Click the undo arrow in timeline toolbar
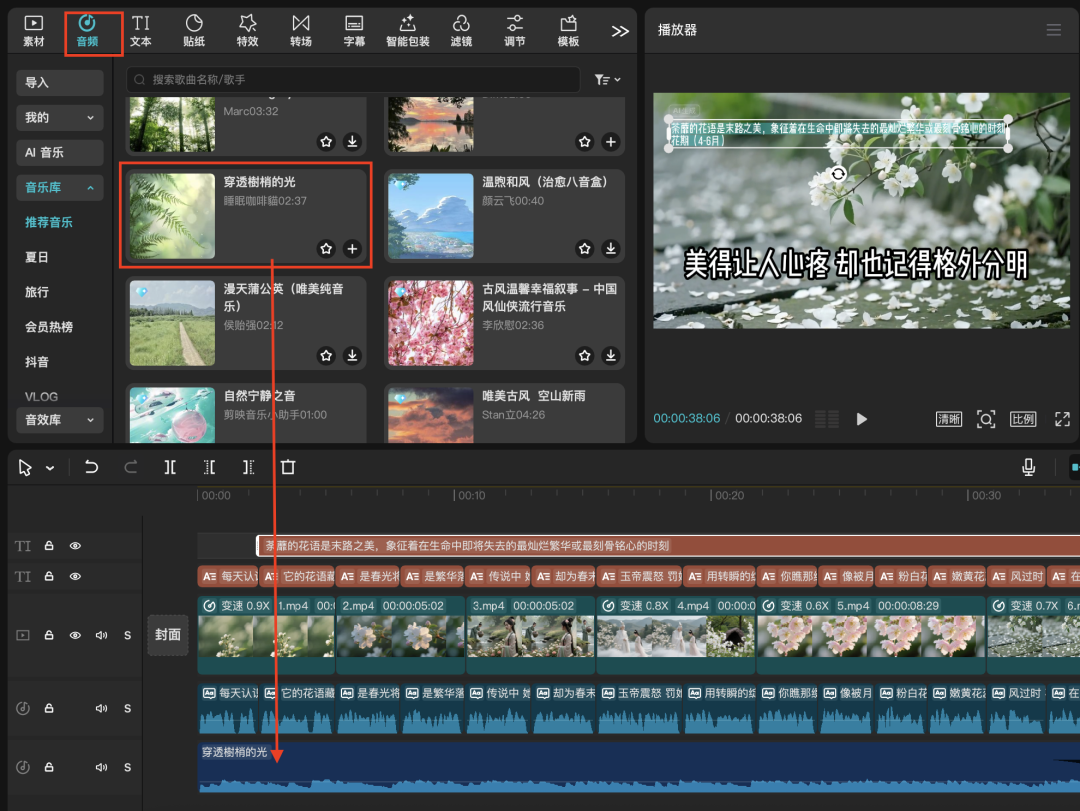Image resolution: width=1080 pixels, height=811 pixels. (x=92, y=467)
